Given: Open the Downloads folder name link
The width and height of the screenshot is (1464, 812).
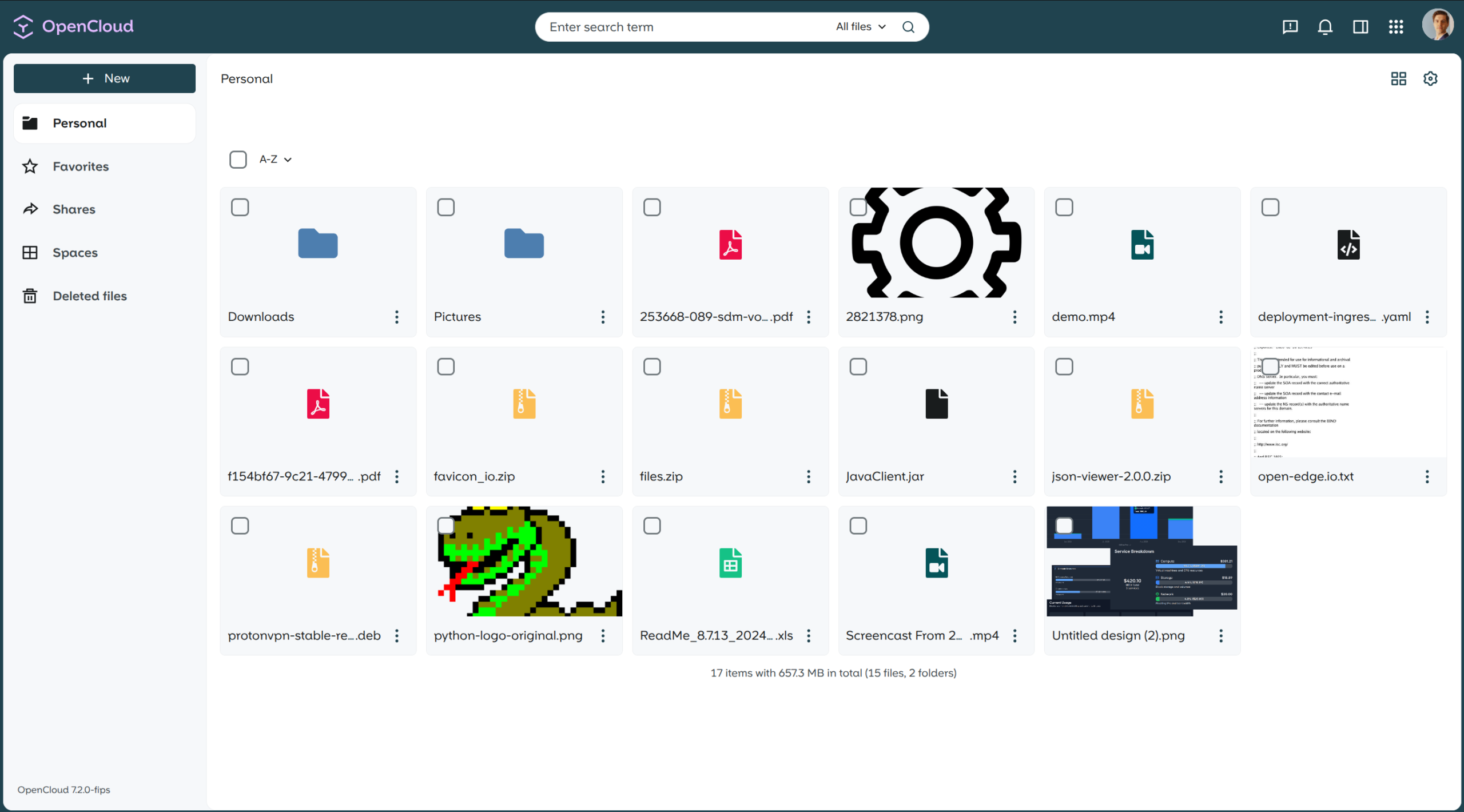Looking at the screenshot, I should coord(261,317).
